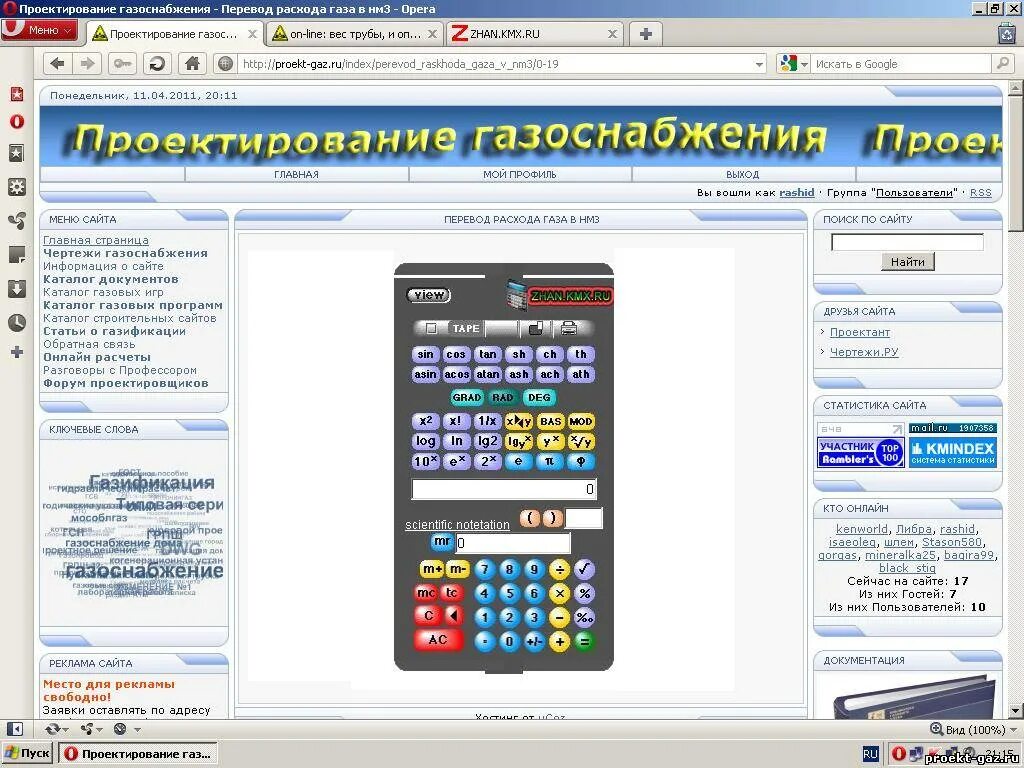Enable DEG mode on the calculator
The width and height of the screenshot is (1024, 768).
(x=538, y=397)
